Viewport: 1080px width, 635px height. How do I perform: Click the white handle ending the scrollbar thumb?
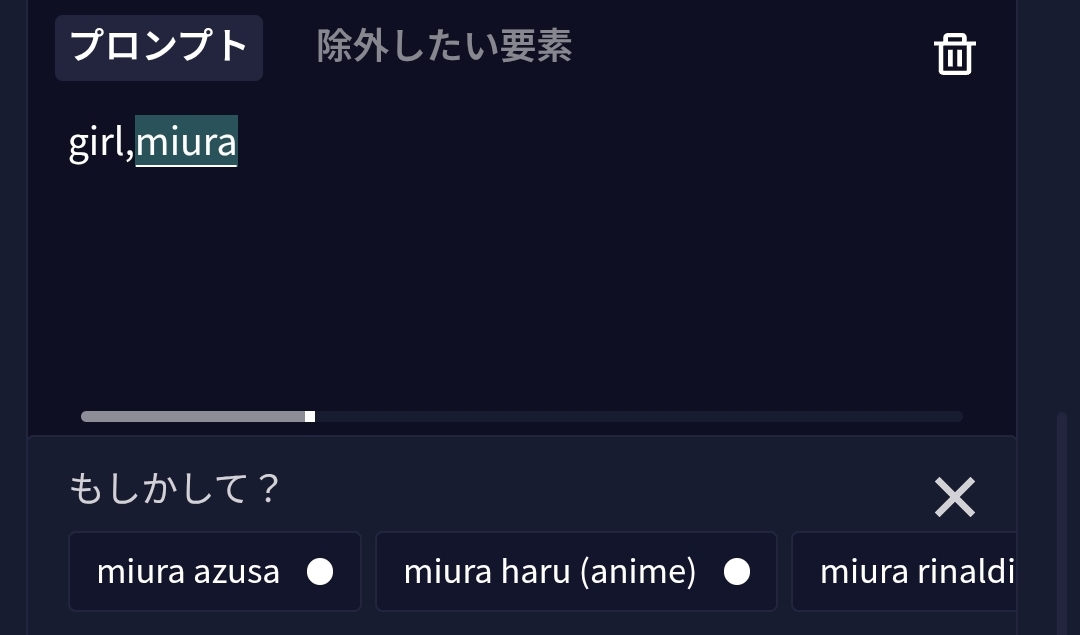click(x=310, y=416)
